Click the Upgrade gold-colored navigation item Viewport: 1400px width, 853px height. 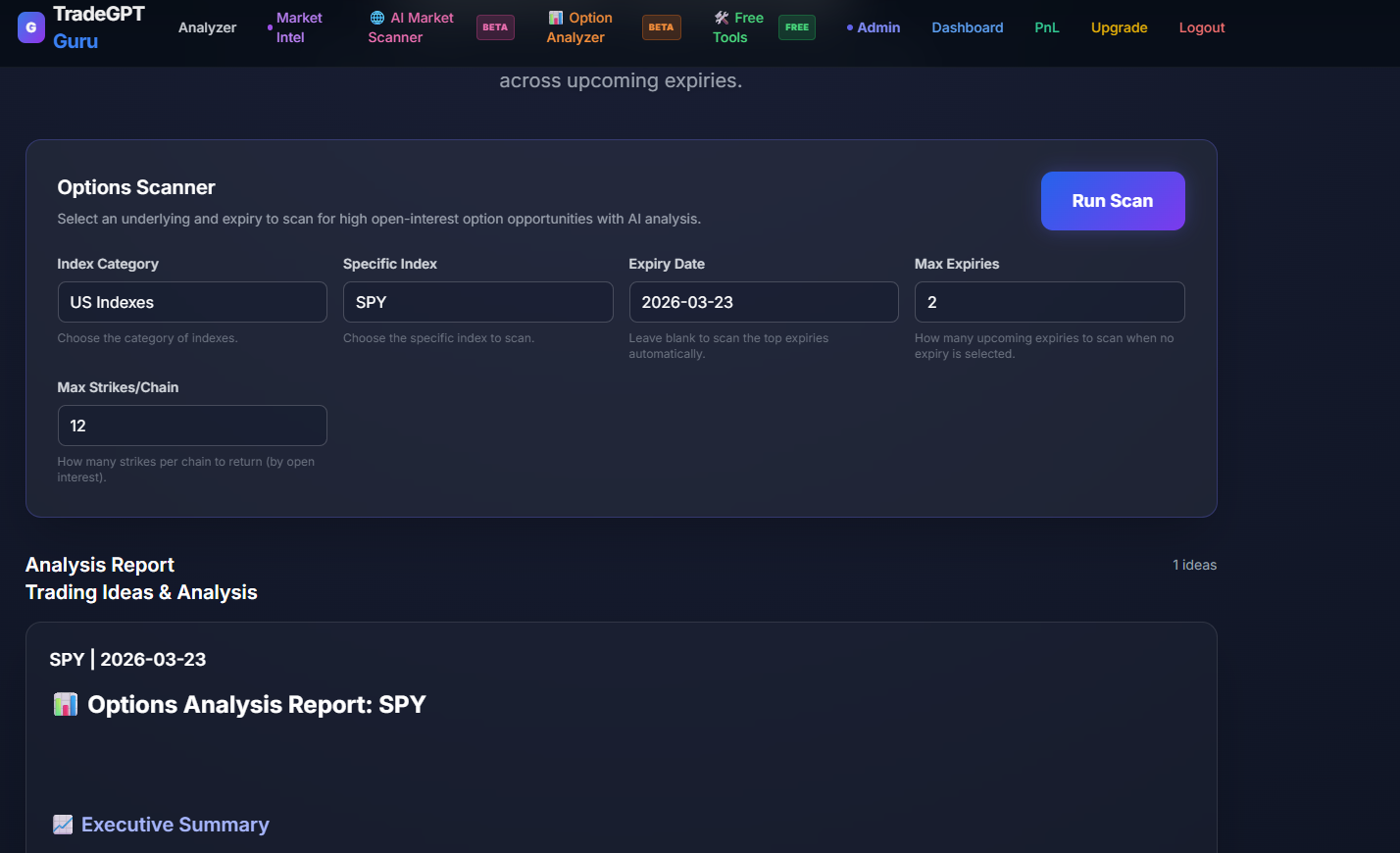1119,27
